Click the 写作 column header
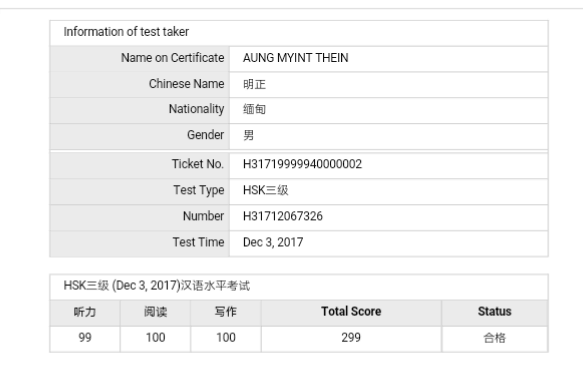The height and width of the screenshot is (373, 583). (x=226, y=312)
